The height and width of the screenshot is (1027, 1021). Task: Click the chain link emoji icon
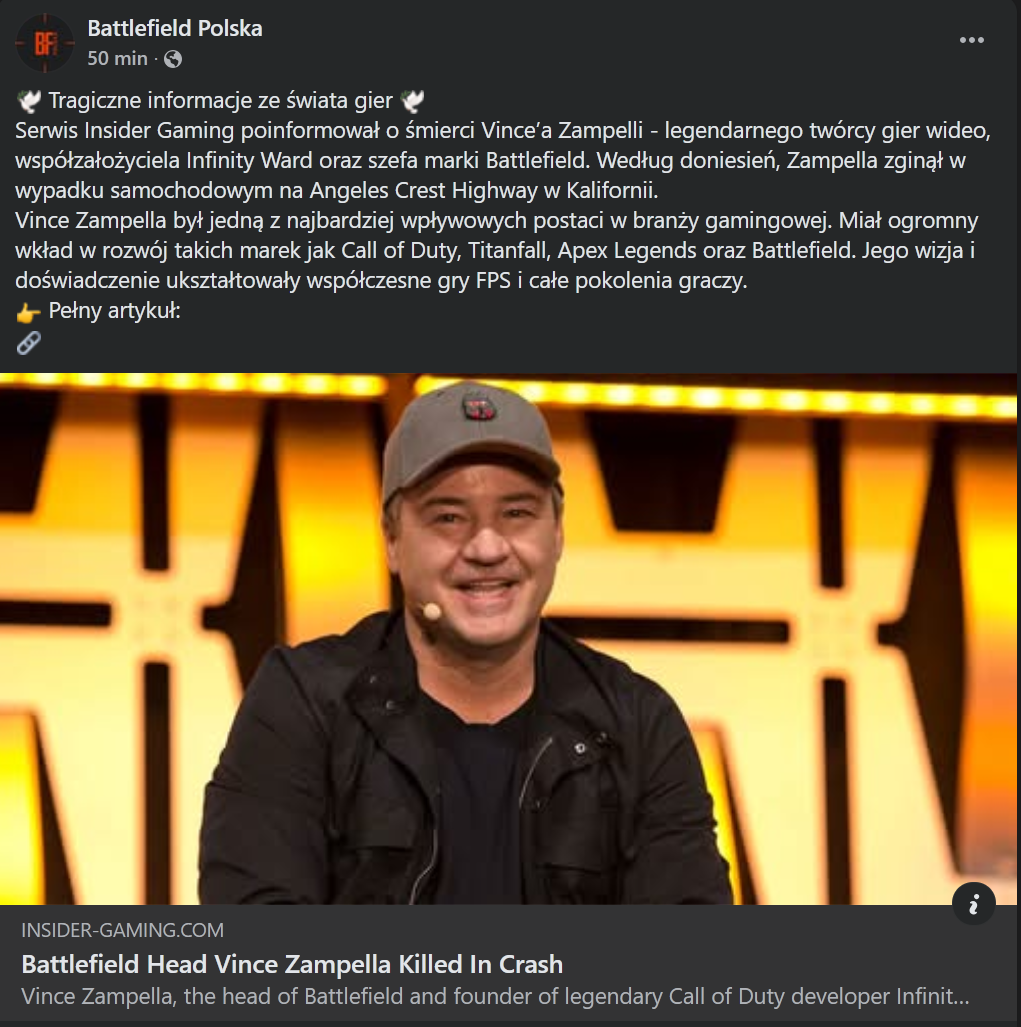click(x=28, y=343)
